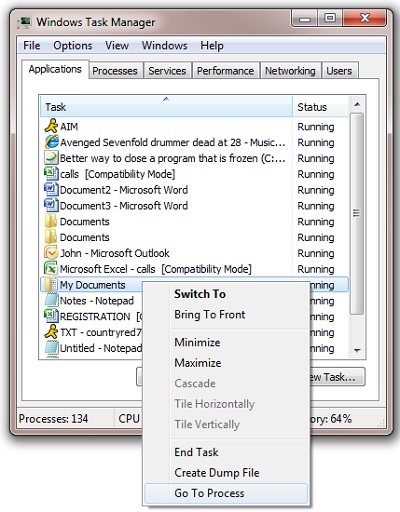Select John - Microsoft Outlook task
The height and width of the screenshot is (512, 400).
tap(194, 253)
